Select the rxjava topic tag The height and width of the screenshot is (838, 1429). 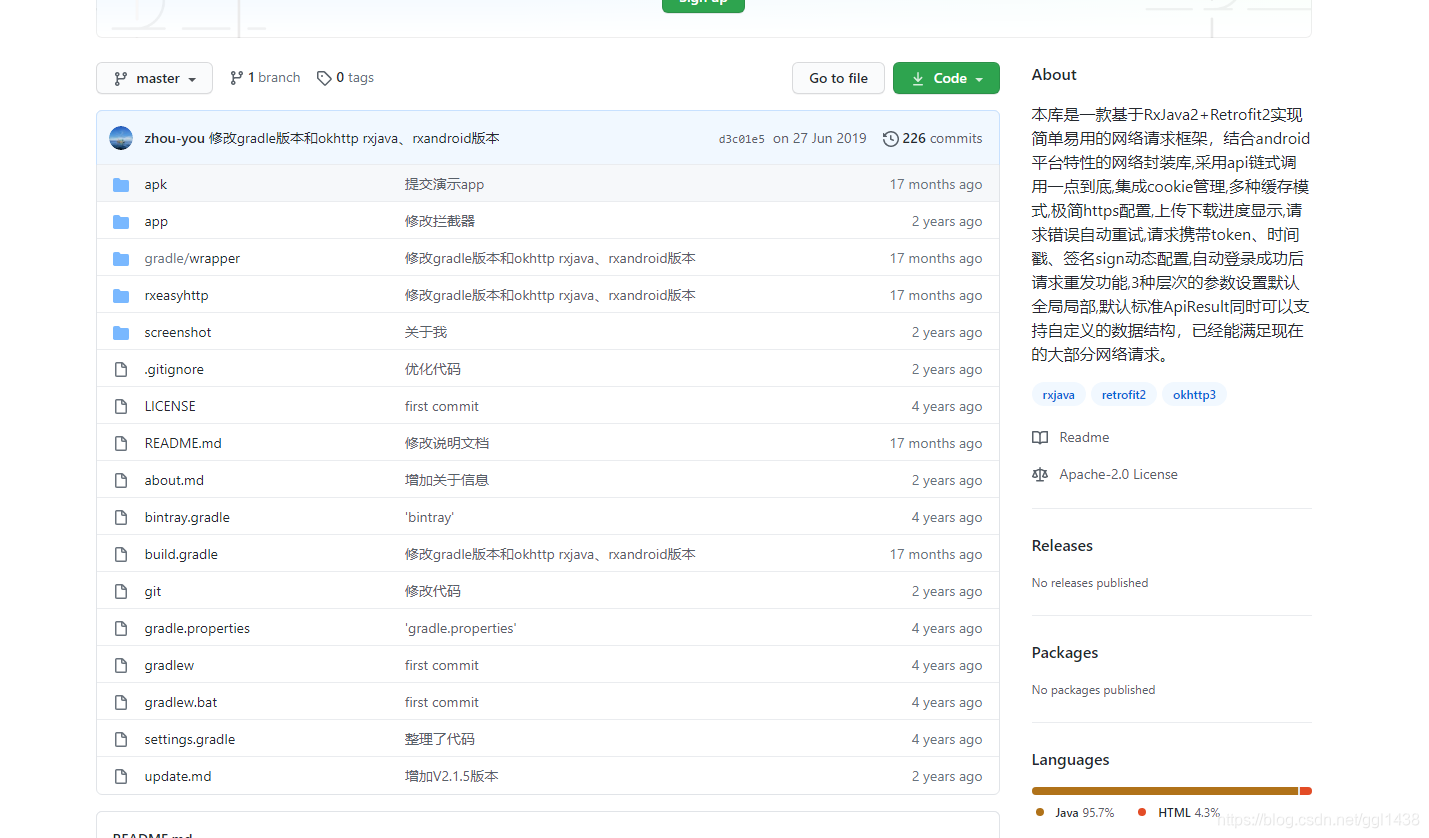[x=1058, y=395]
